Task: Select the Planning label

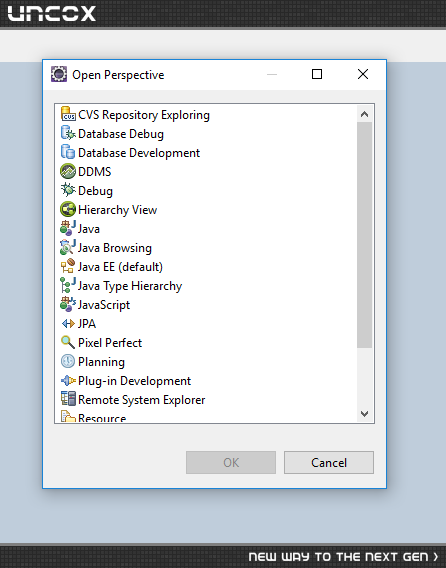Action: pos(101,362)
